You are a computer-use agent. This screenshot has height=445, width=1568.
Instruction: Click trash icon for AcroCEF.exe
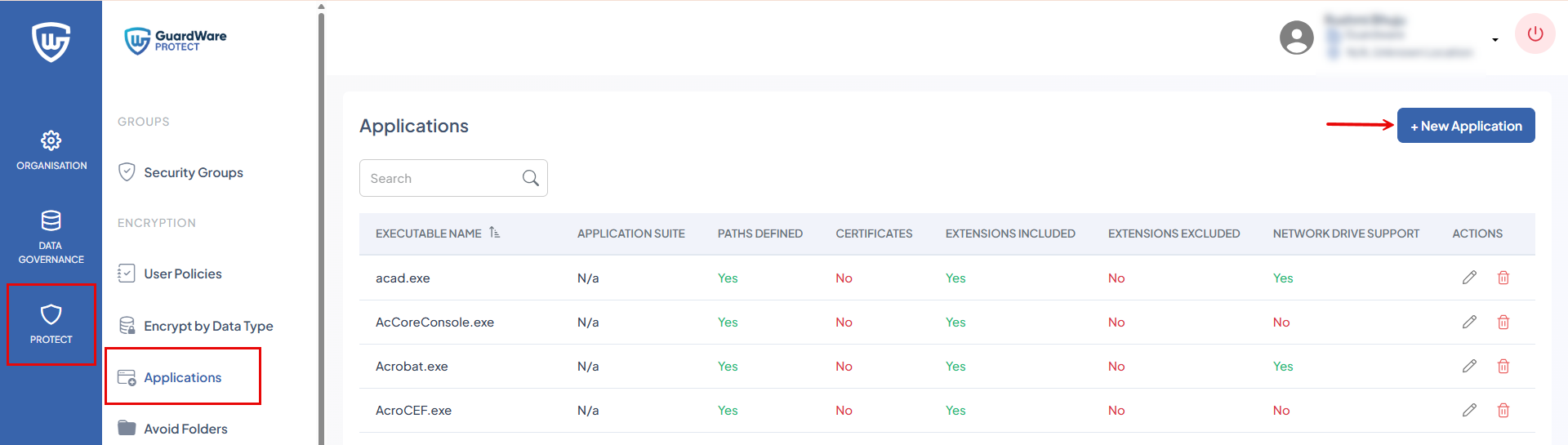point(1503,410)
